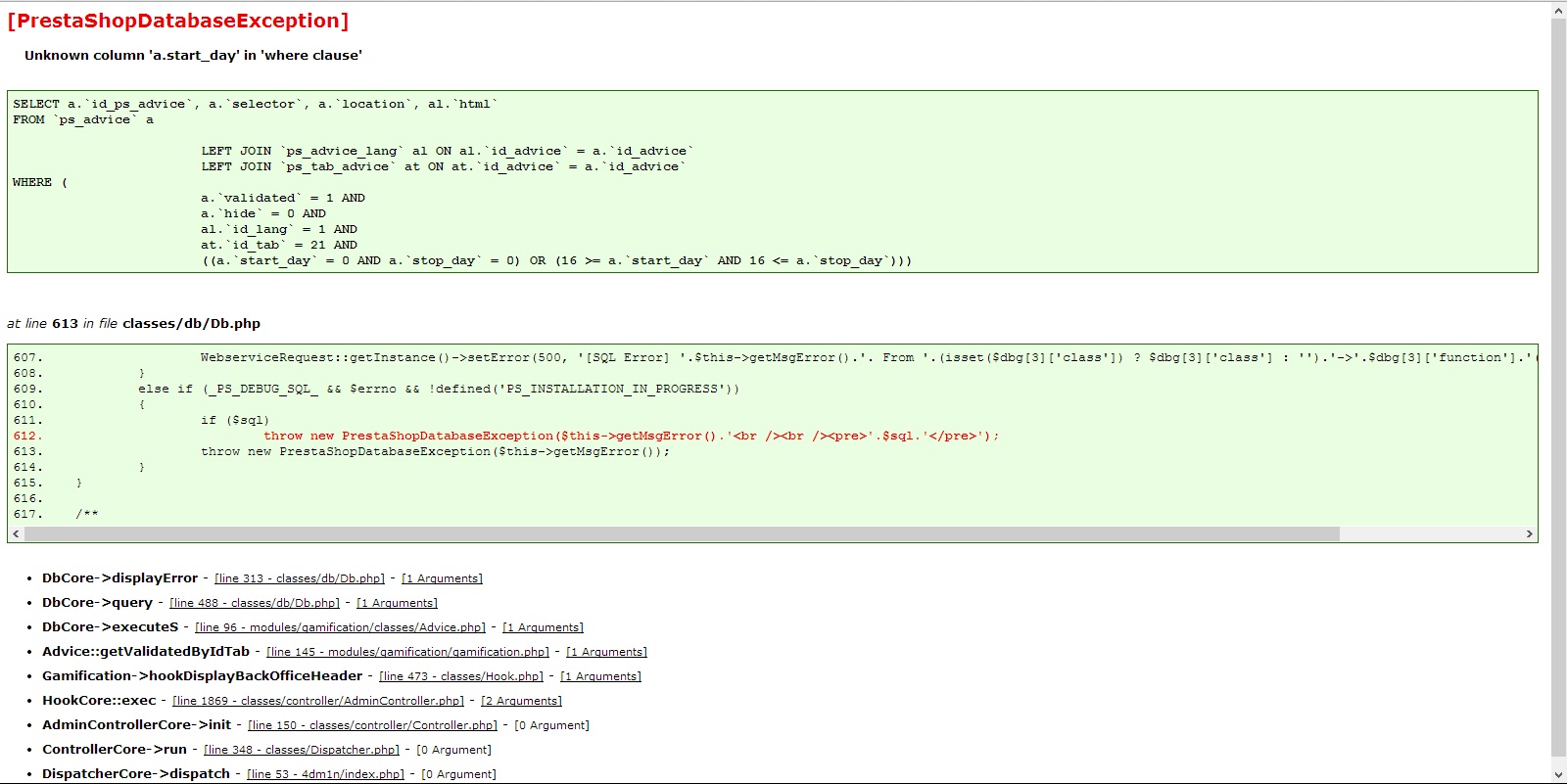
Task: Open the 'line 473 - classes/Hook.php' link
Action: click(461, 676)
